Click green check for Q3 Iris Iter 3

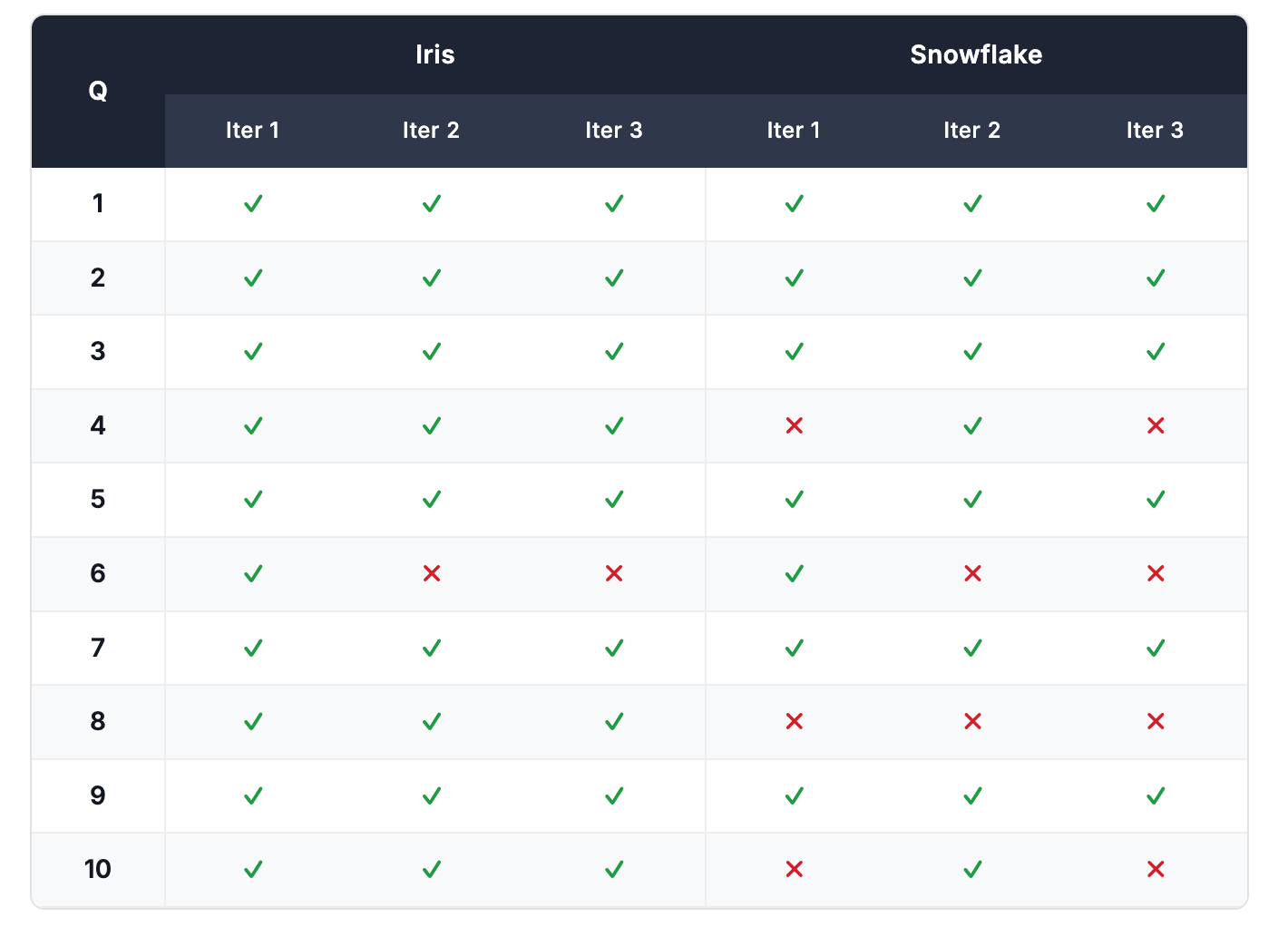[614, 351]
